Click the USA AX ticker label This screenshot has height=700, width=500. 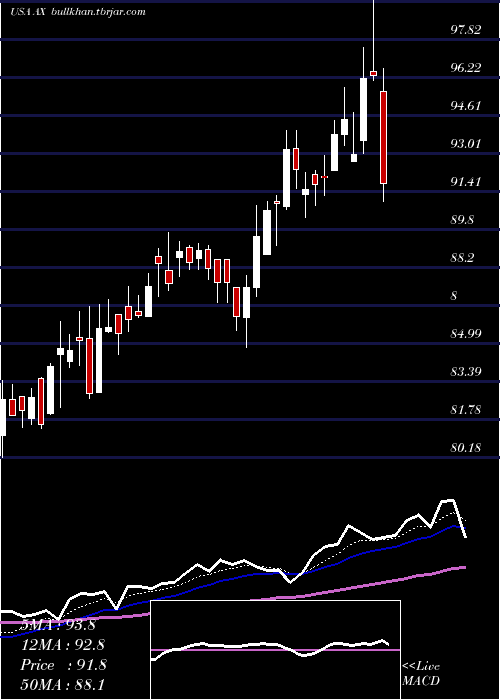[x=29, y=12]
